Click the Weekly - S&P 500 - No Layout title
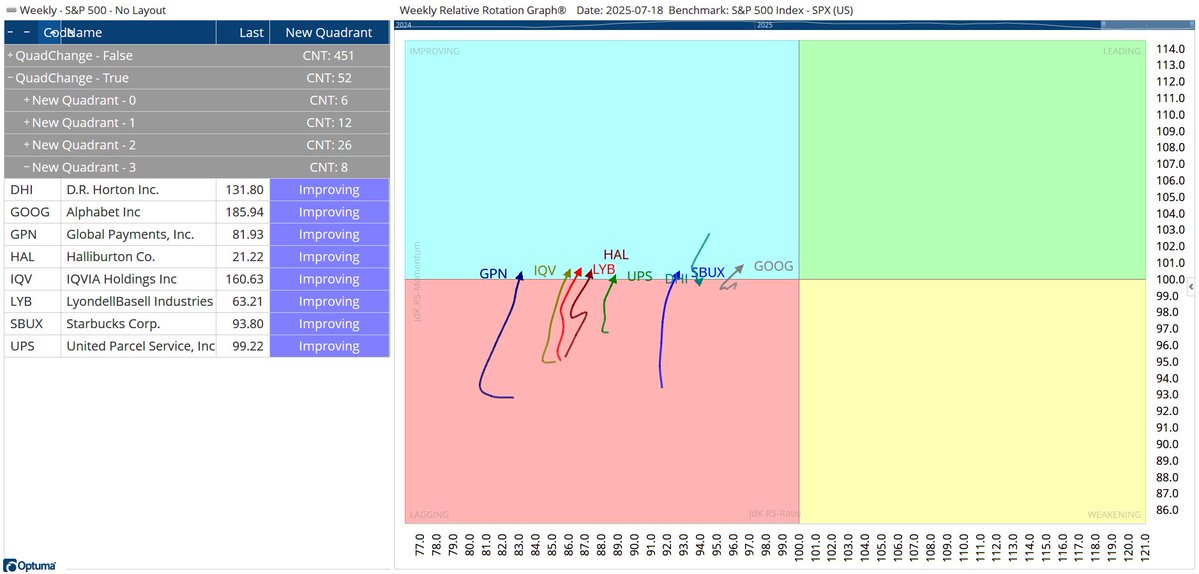 click(x=93, y=11)
